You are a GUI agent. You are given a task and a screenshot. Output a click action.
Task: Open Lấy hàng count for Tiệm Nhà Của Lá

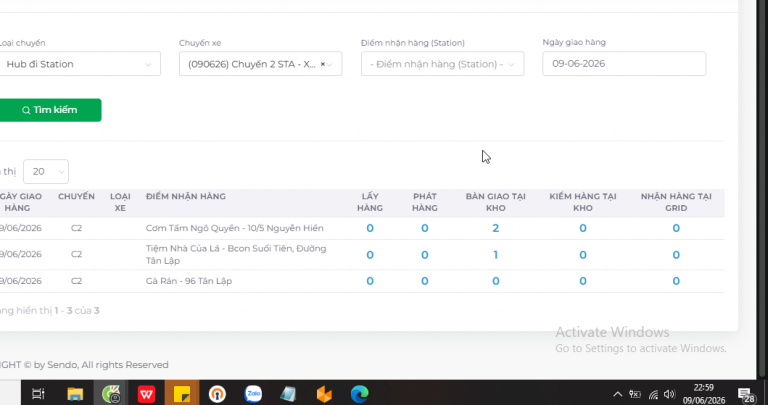coord(370,255)
